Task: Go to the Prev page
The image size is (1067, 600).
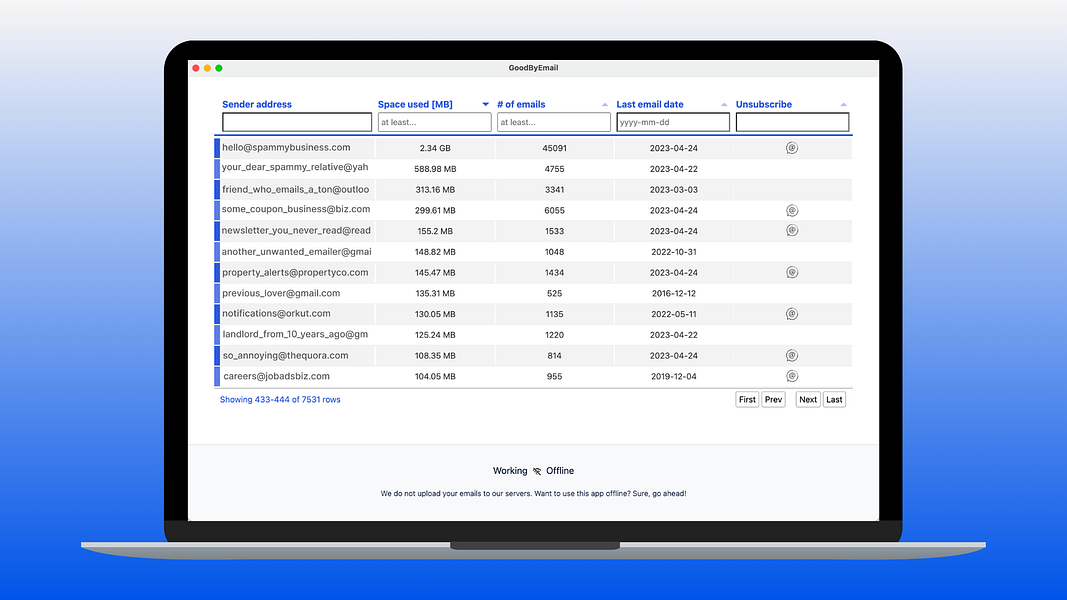Action: click(773, 399)
